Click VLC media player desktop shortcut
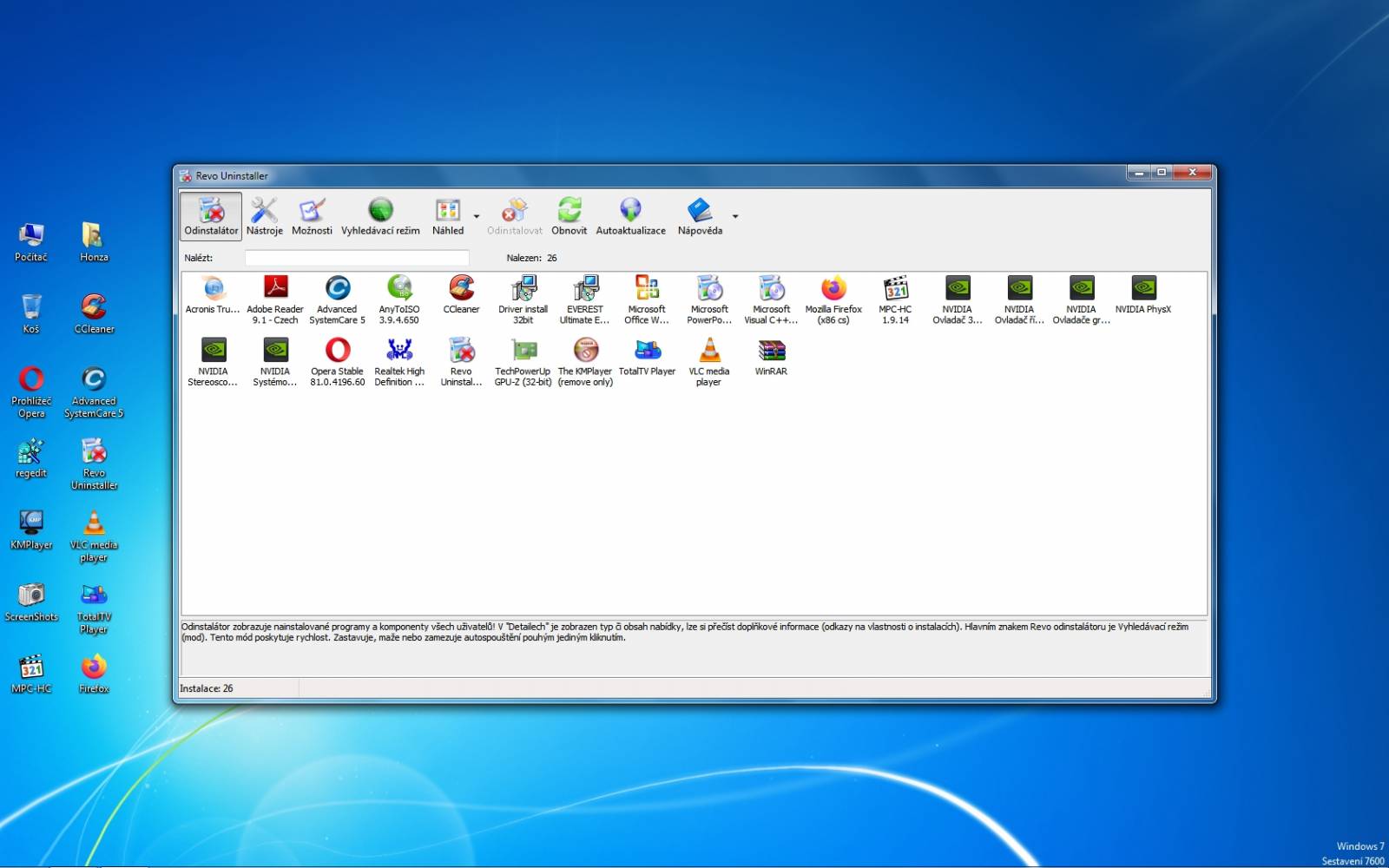This screenshot has width=1389, height=868. [x=94, y=536]
